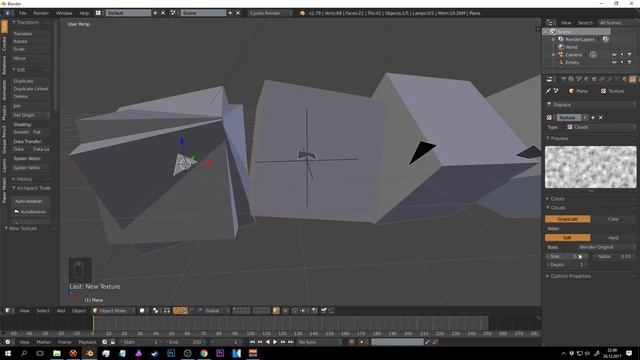The height and width of the screenshot is (360, 640).
Task: Switch to the Physics tool shelf tab
Action: click(x=4, y=112)
